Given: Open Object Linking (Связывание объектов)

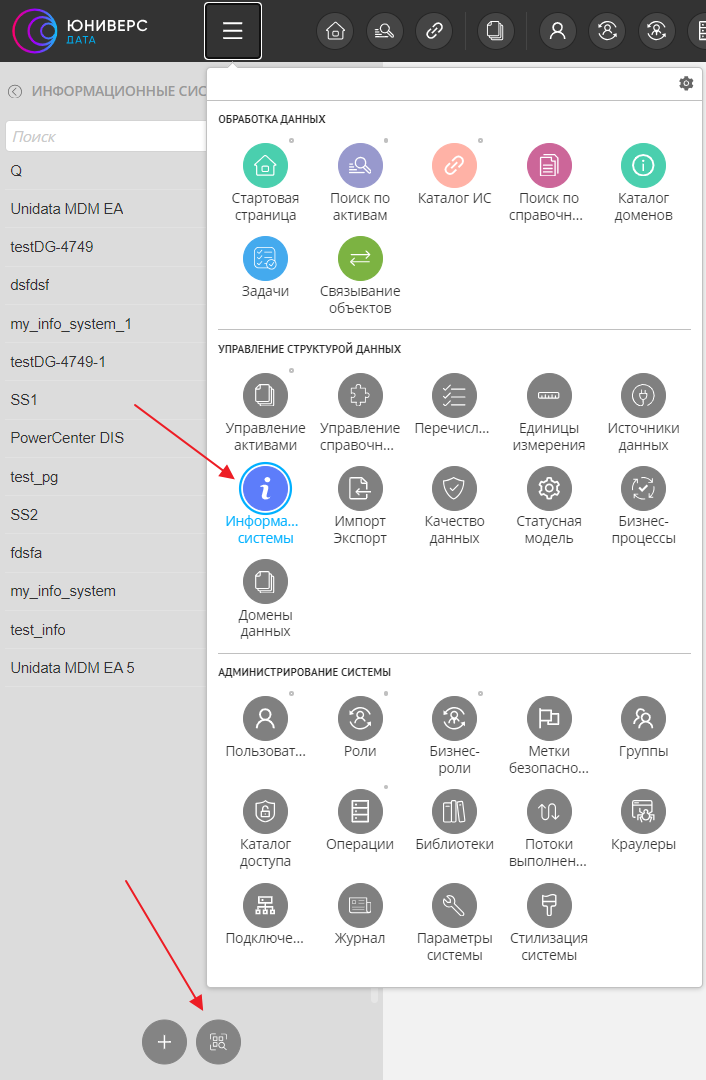Looking at the screenshot, I should (x=360, y=259).
